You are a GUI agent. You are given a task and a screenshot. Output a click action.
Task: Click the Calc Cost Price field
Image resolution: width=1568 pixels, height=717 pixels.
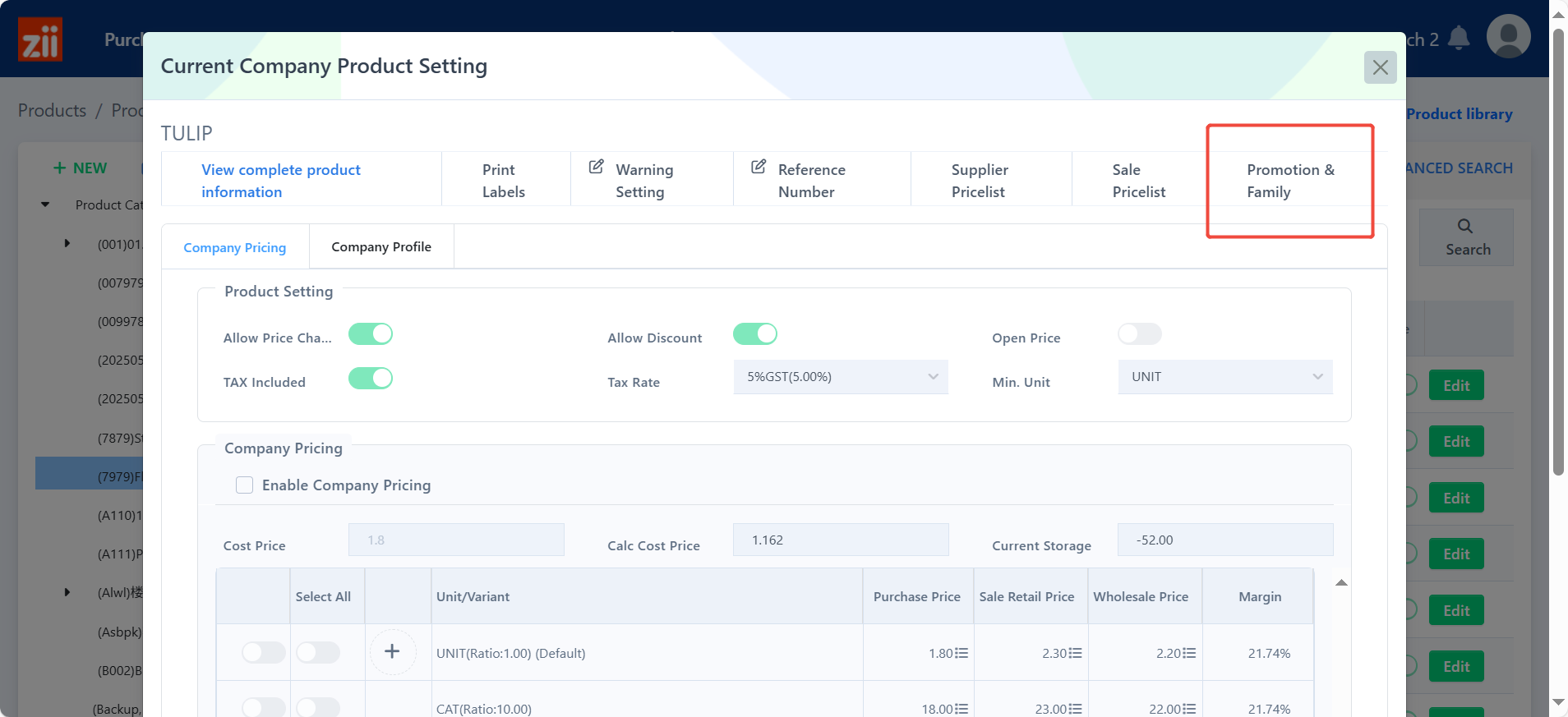[841, 540]
